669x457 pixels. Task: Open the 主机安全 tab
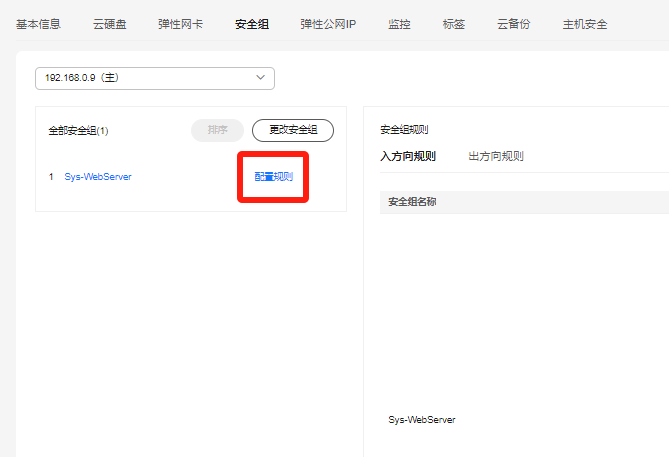click(x=585, y=24)
